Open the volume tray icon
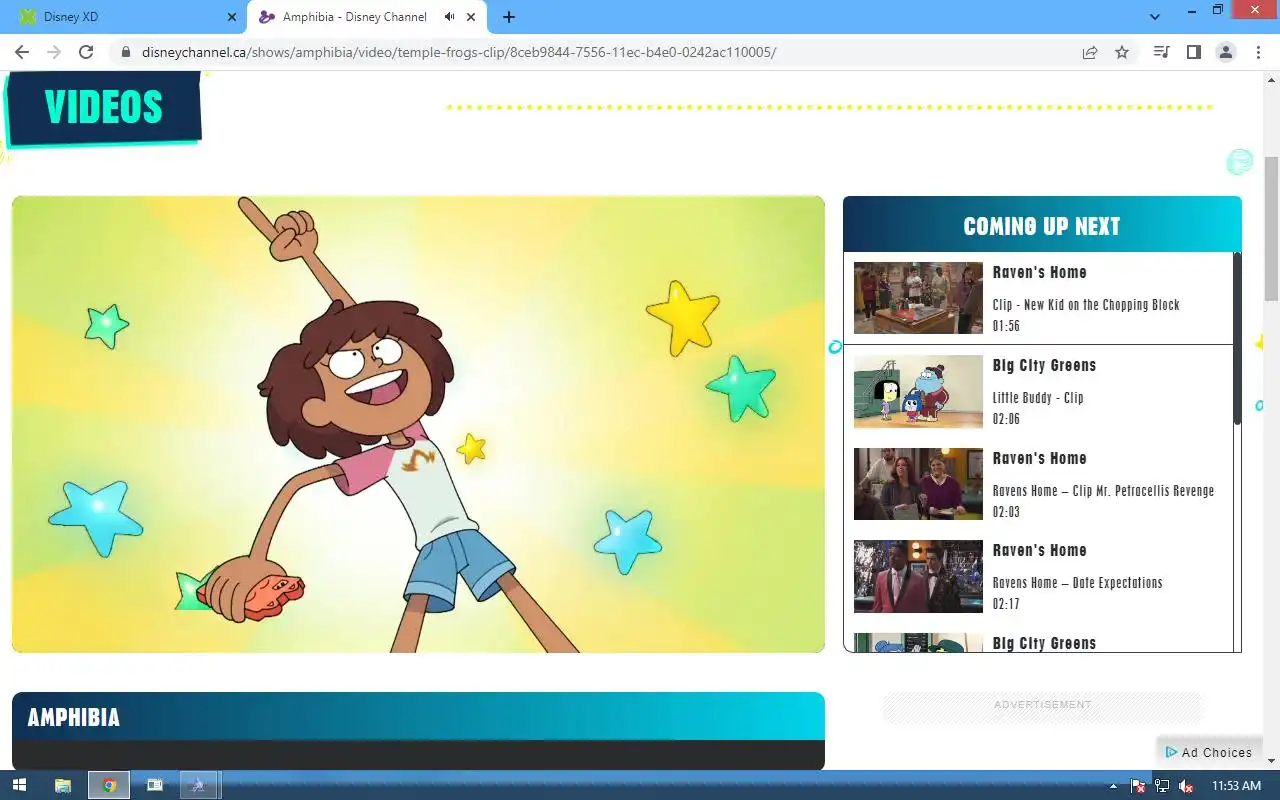This screenshot has height=800, width=1280. [1186, 786]
